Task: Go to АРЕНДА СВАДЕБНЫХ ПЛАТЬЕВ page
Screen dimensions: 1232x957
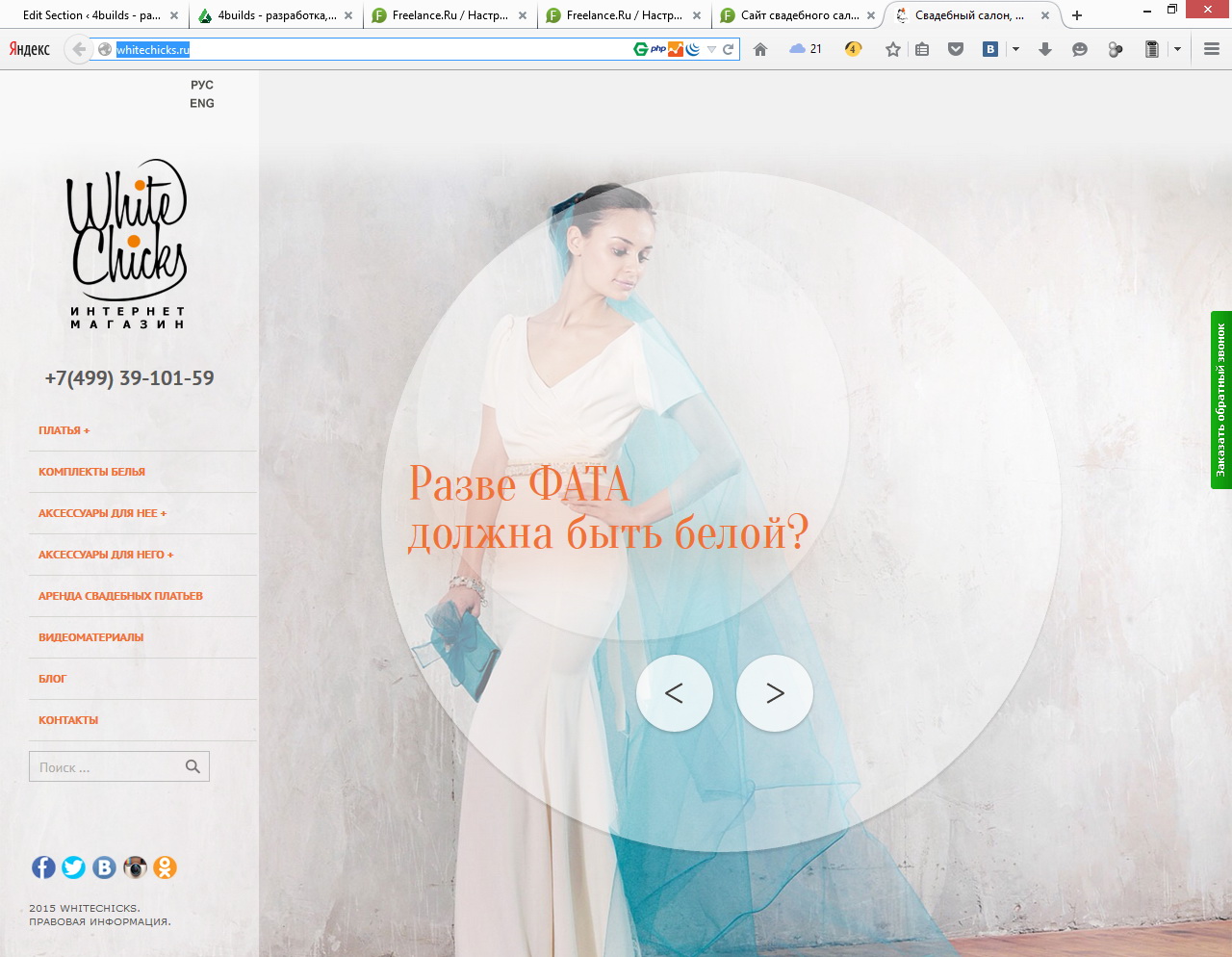Action: (x=121, y=596)
